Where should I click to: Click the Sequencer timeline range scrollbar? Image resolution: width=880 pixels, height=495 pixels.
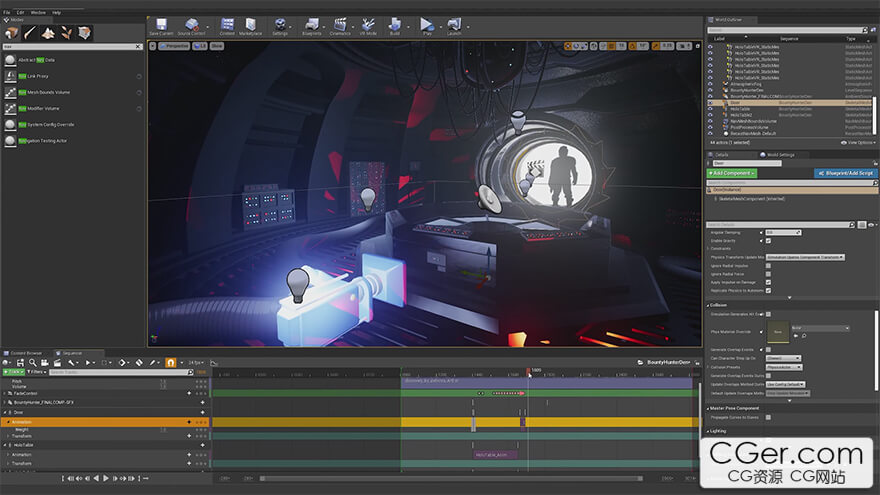[451, 479]
